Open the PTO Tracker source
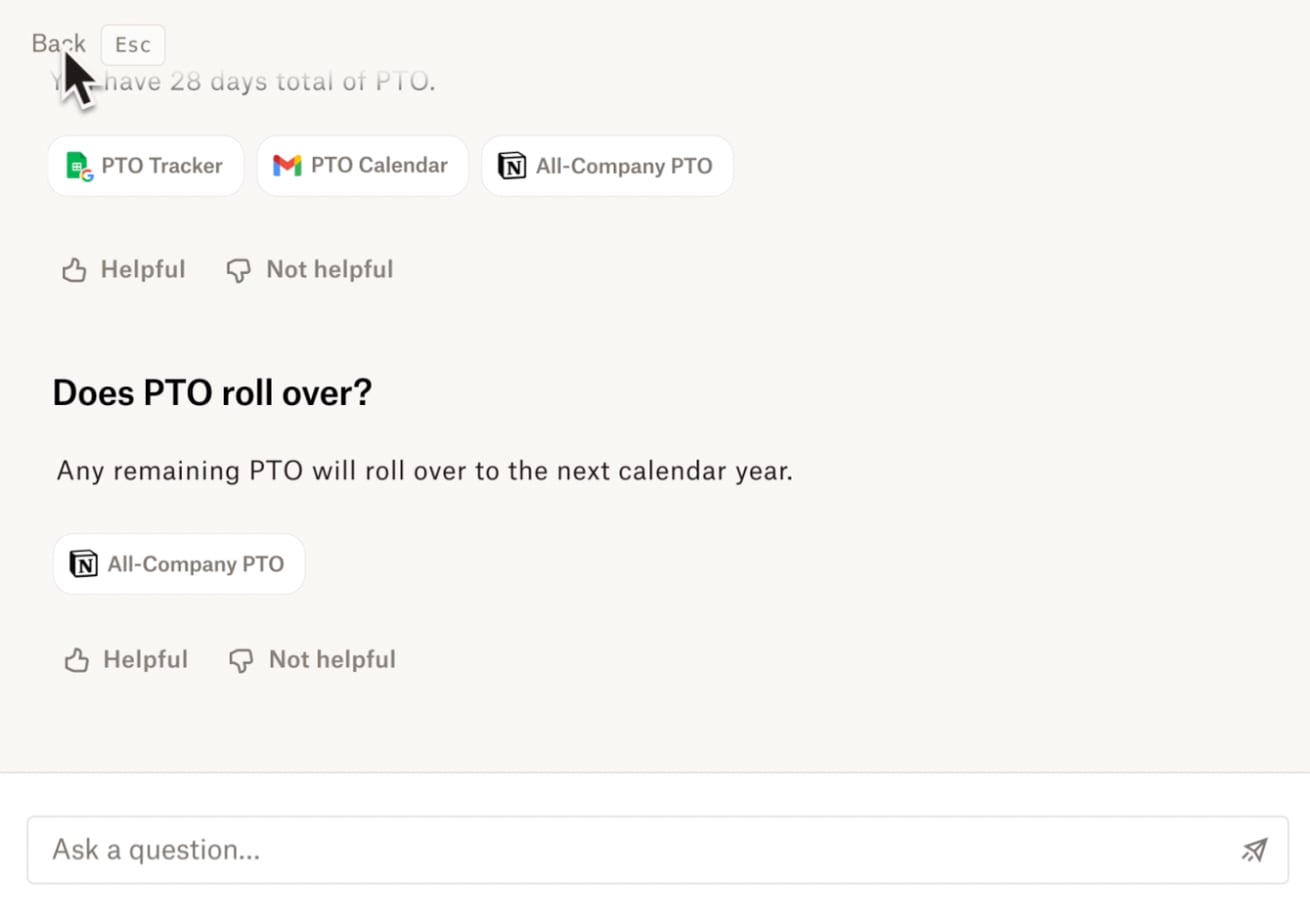 146,166
